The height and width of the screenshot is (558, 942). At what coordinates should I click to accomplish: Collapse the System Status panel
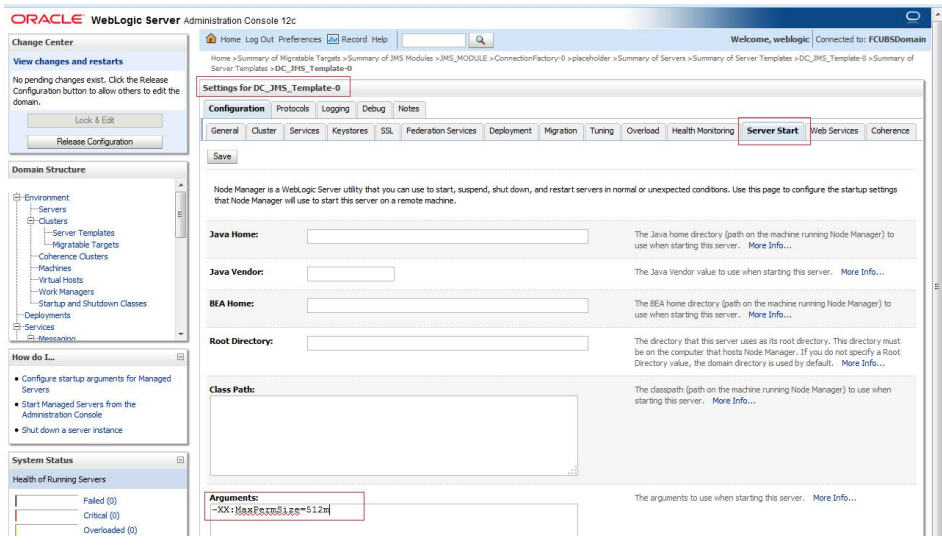point(180,460)
